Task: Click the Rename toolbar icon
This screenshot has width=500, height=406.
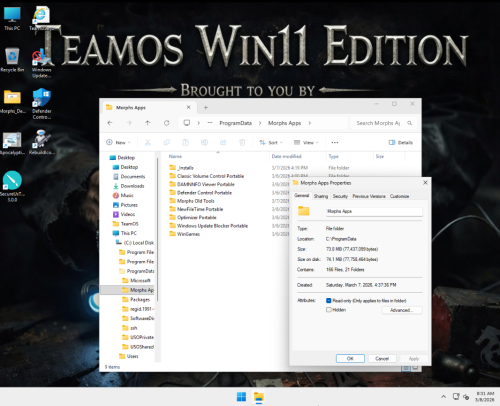Action: [x=204, y=143]
